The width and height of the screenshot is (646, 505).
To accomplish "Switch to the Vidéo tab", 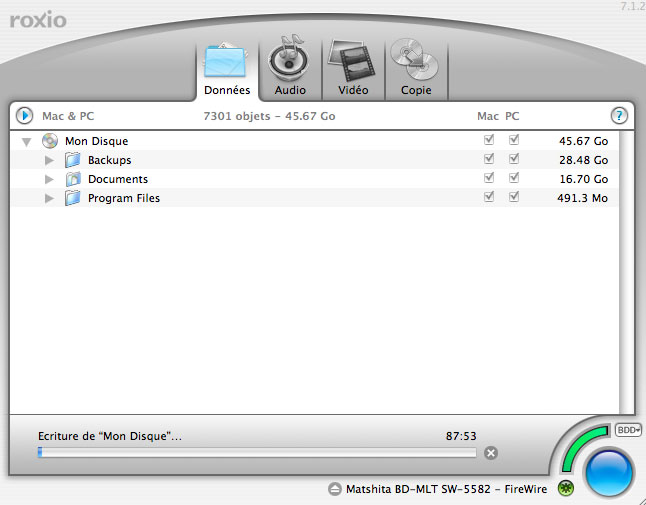I will [x=352, y=68].
